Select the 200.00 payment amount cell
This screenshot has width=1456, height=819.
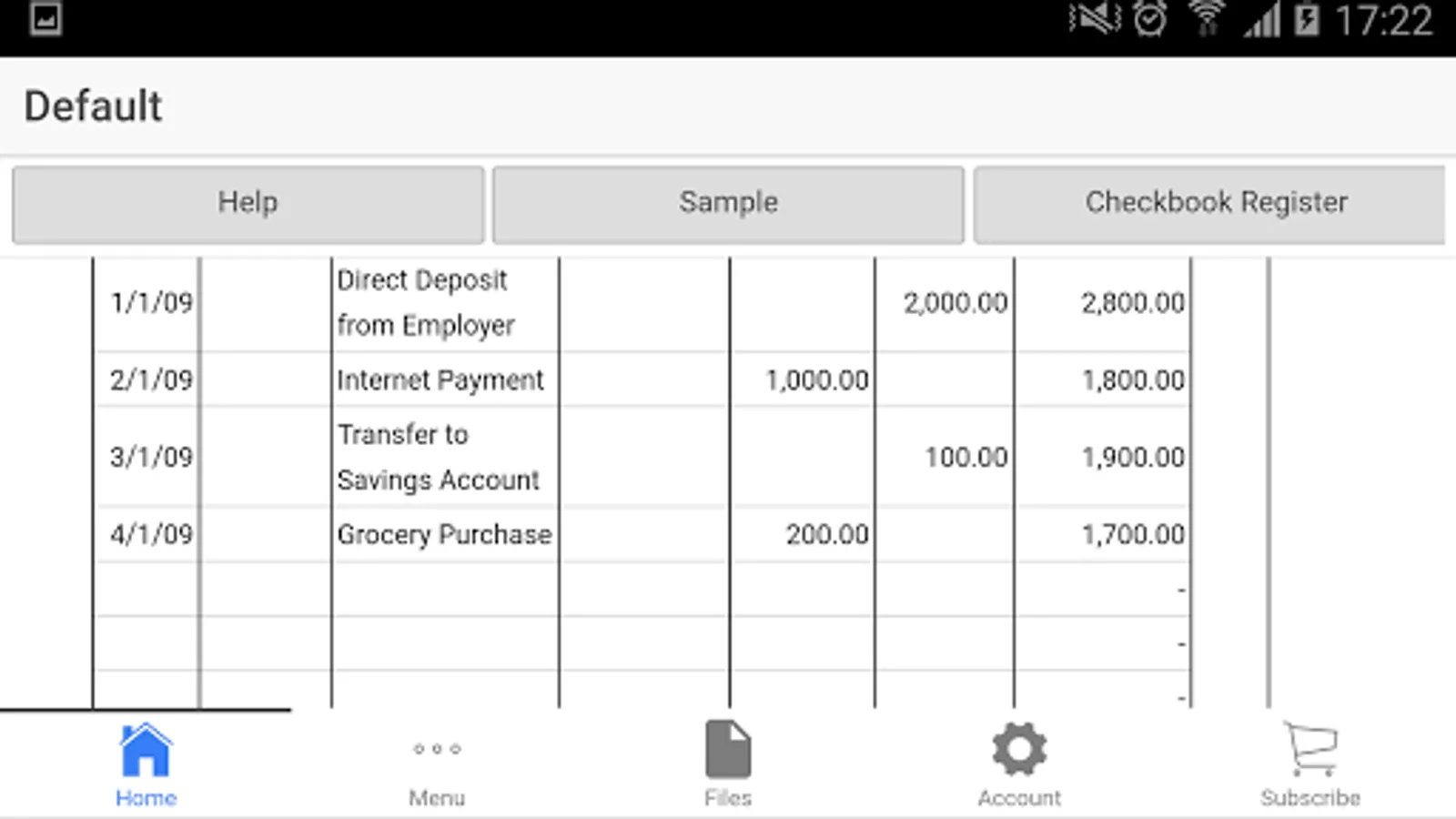point(803,534)
